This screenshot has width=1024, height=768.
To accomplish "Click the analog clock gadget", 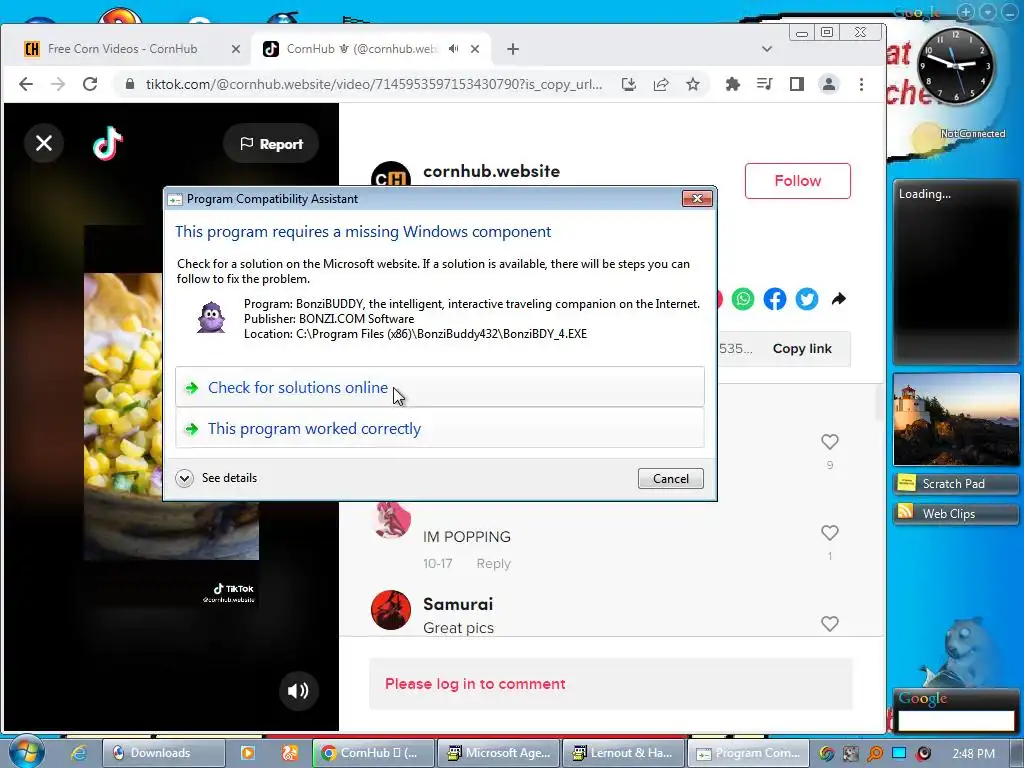I will click(x=955, y=66).
